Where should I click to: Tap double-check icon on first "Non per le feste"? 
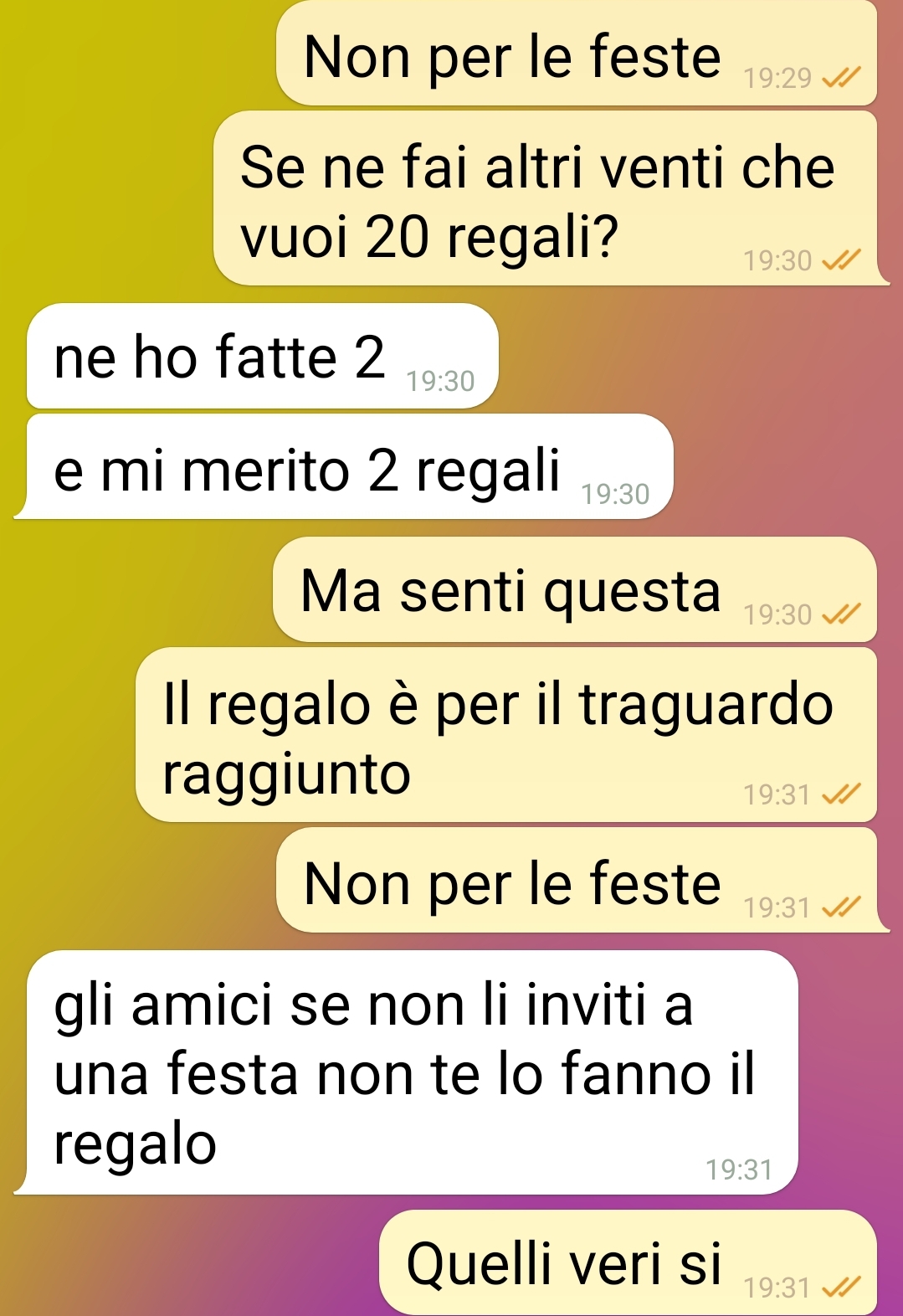pos(841,78)
